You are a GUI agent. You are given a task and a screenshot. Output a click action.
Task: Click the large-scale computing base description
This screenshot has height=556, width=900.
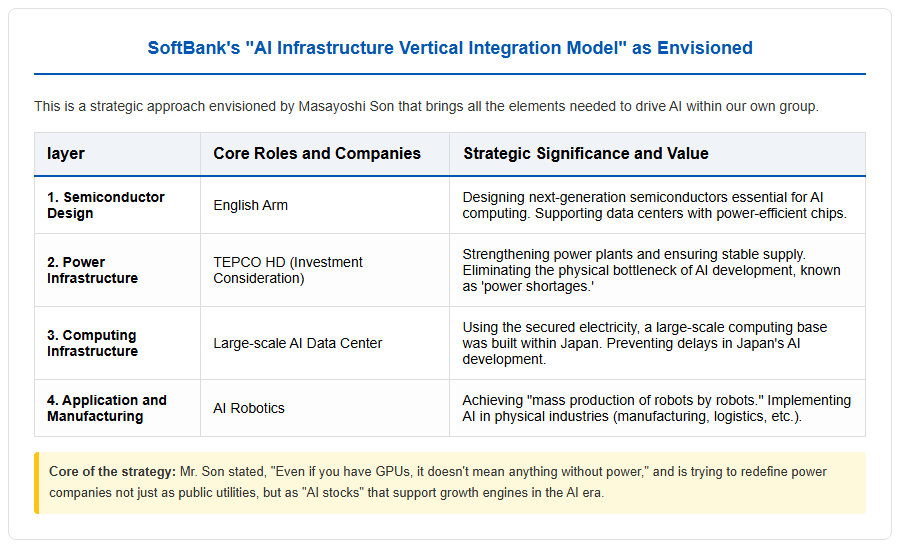point(645,343)
